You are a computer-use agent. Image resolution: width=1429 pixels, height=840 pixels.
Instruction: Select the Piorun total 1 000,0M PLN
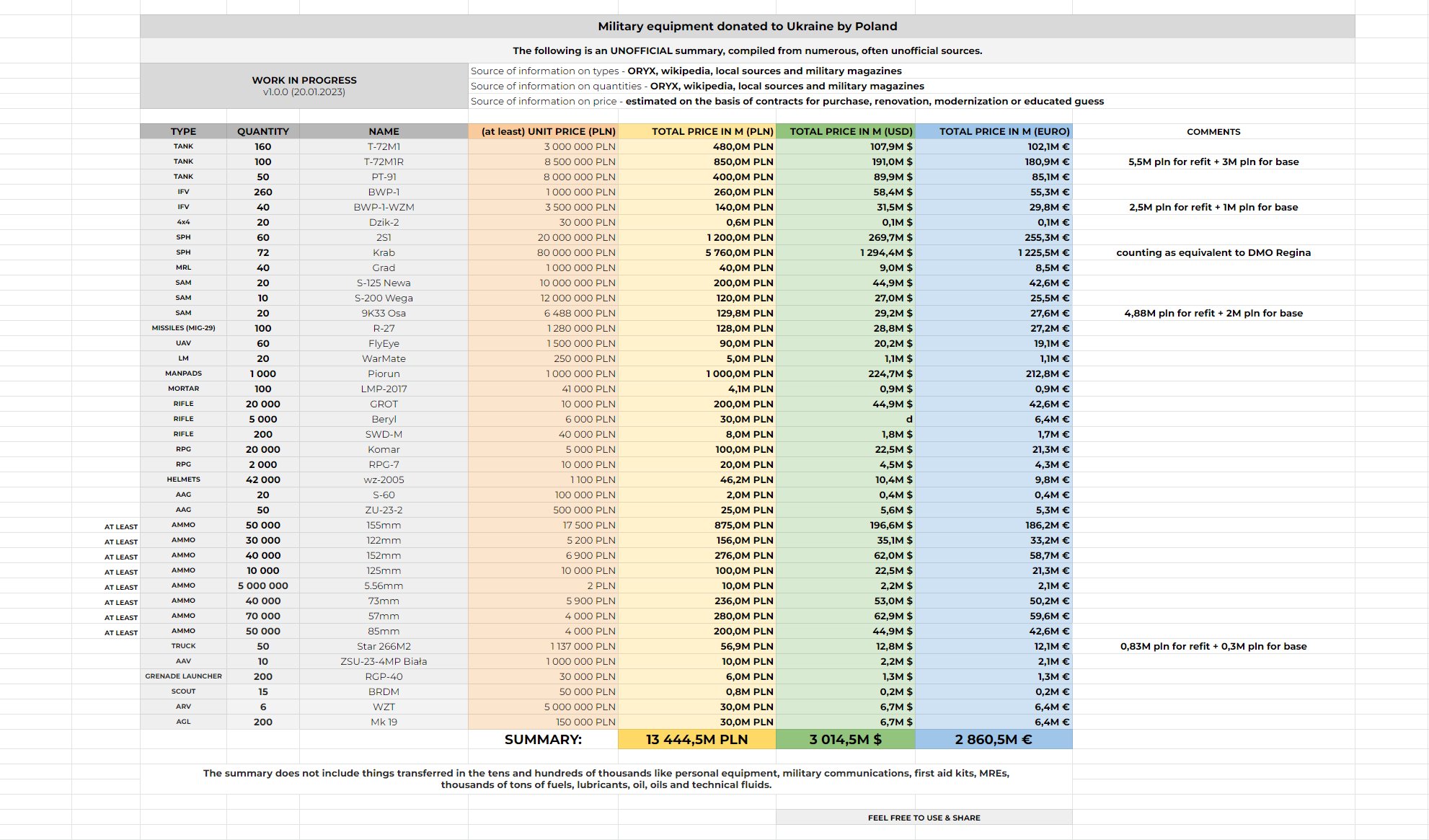(697, 373)
